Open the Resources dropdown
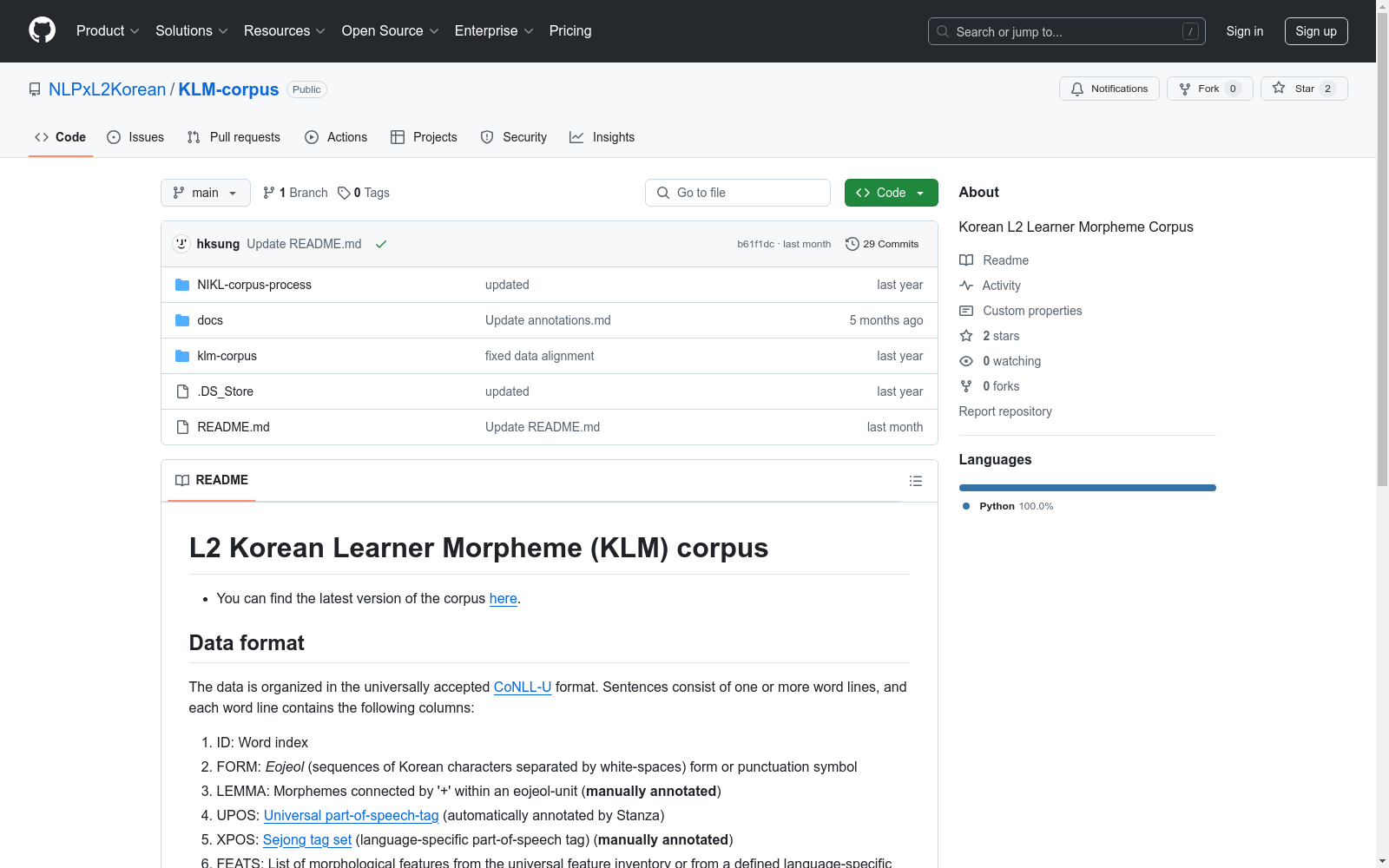 point(285,31)
